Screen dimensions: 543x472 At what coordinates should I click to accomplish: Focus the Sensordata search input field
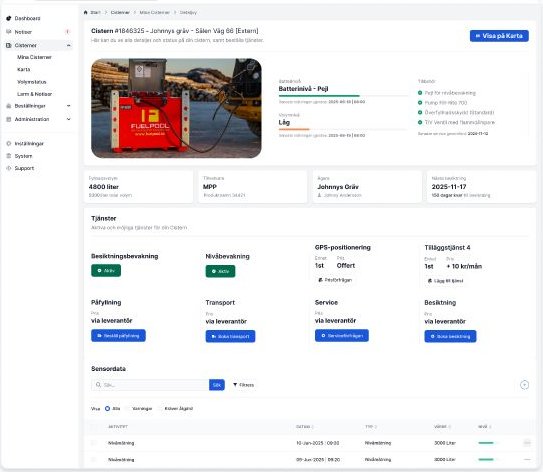coord(150,385)
